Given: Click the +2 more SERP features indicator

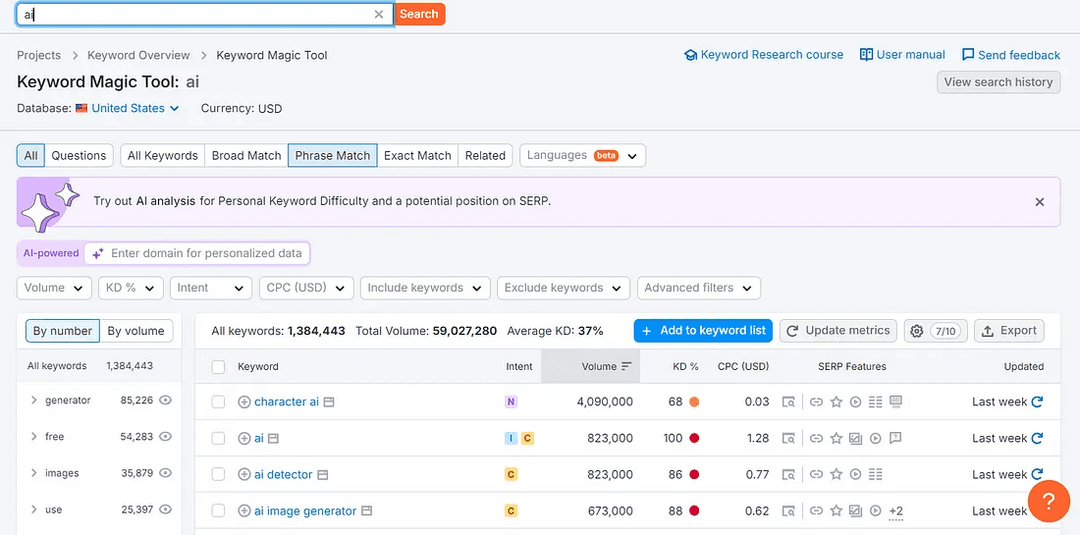Looking at the screenshot, I should [896, 511].
